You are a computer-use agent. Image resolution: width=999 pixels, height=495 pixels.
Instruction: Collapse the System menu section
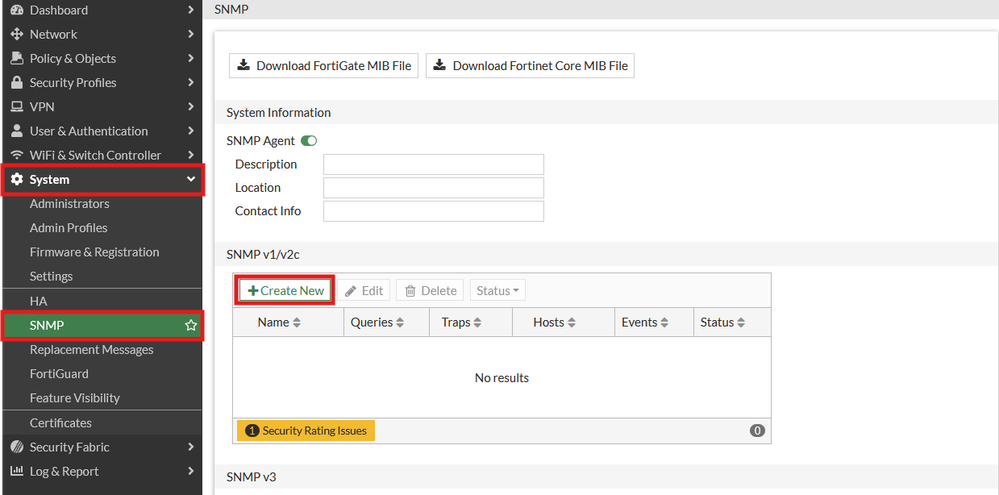(x=191, y=180)
